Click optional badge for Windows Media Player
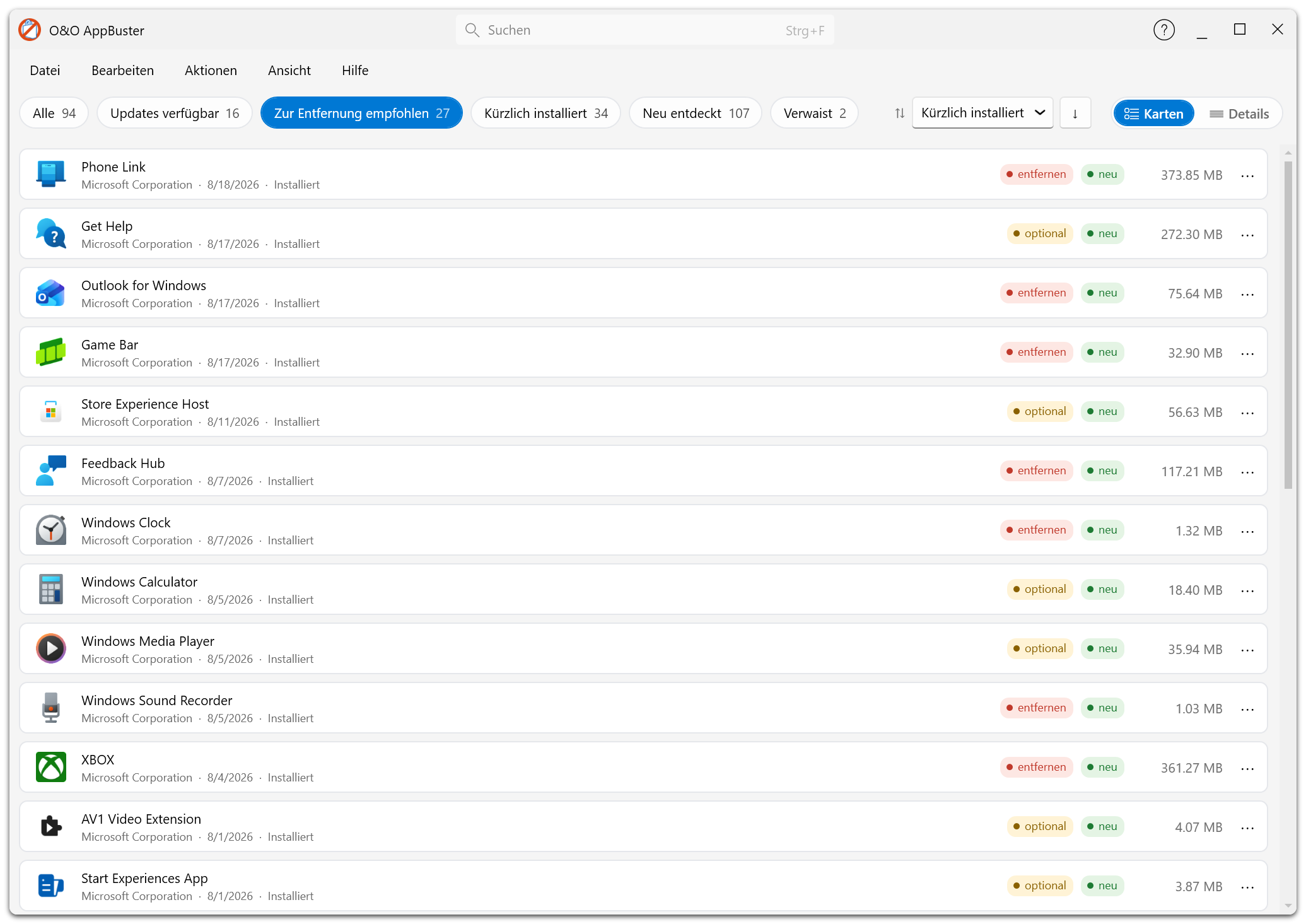Viewport: 1306px width, 924px height. 1039,648
